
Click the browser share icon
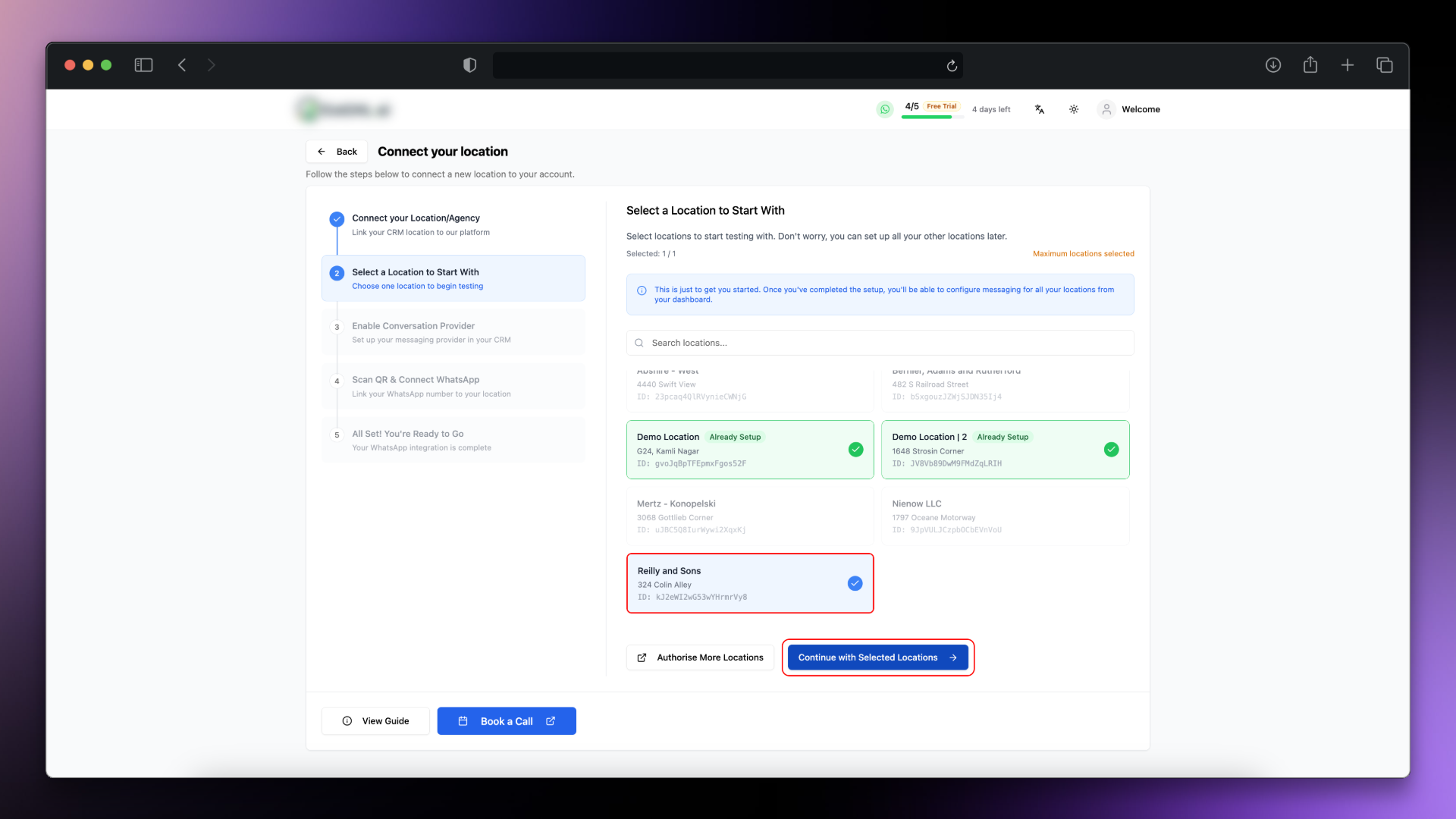1310,65
